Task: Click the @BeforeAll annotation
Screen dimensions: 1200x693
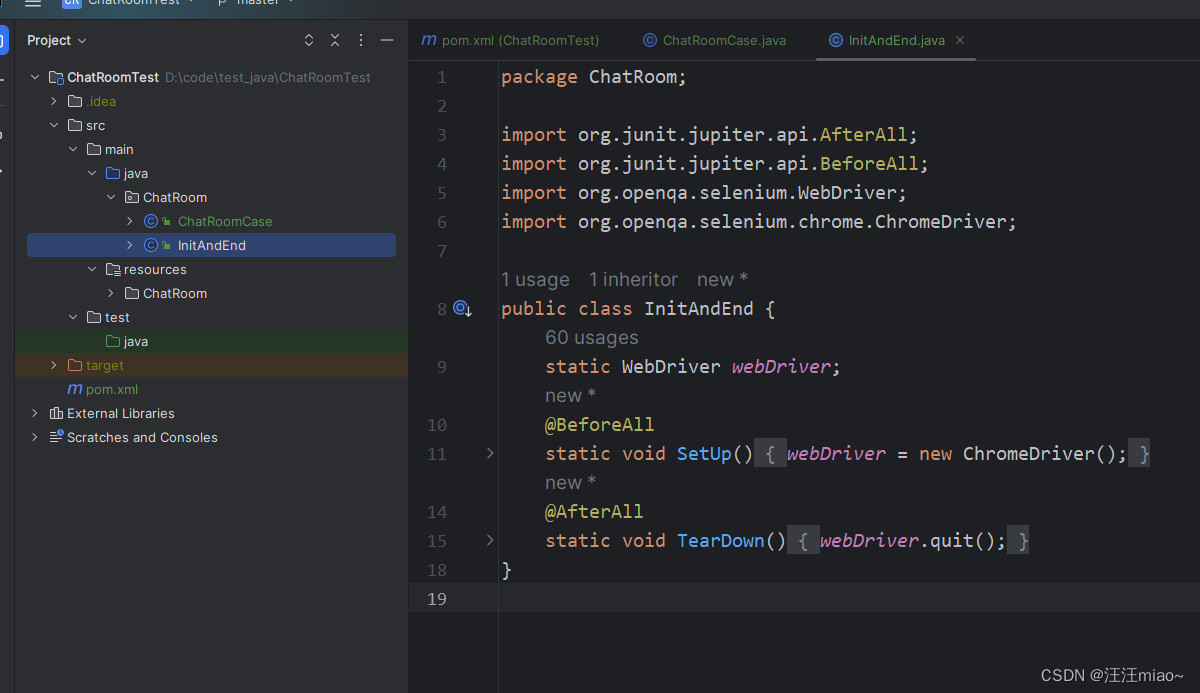Action: (x=599, y=425)
